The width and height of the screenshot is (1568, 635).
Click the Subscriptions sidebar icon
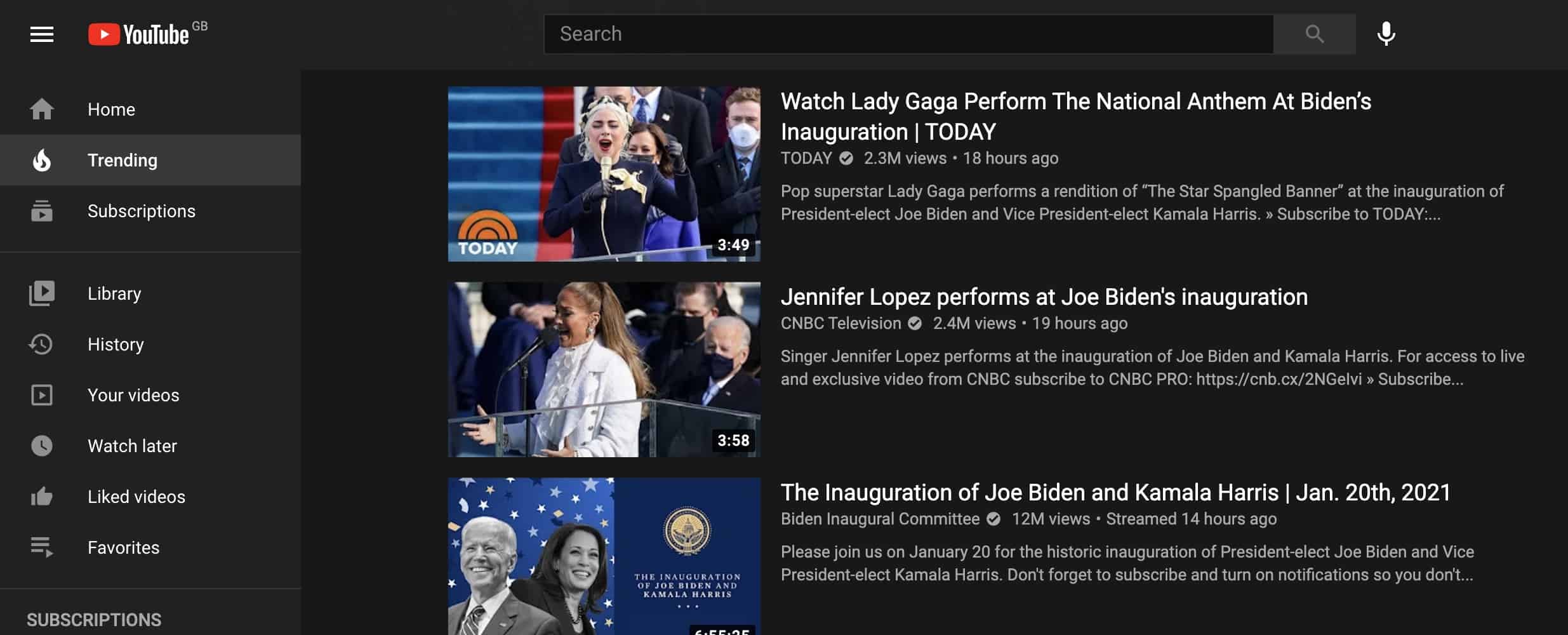point(42,211)
